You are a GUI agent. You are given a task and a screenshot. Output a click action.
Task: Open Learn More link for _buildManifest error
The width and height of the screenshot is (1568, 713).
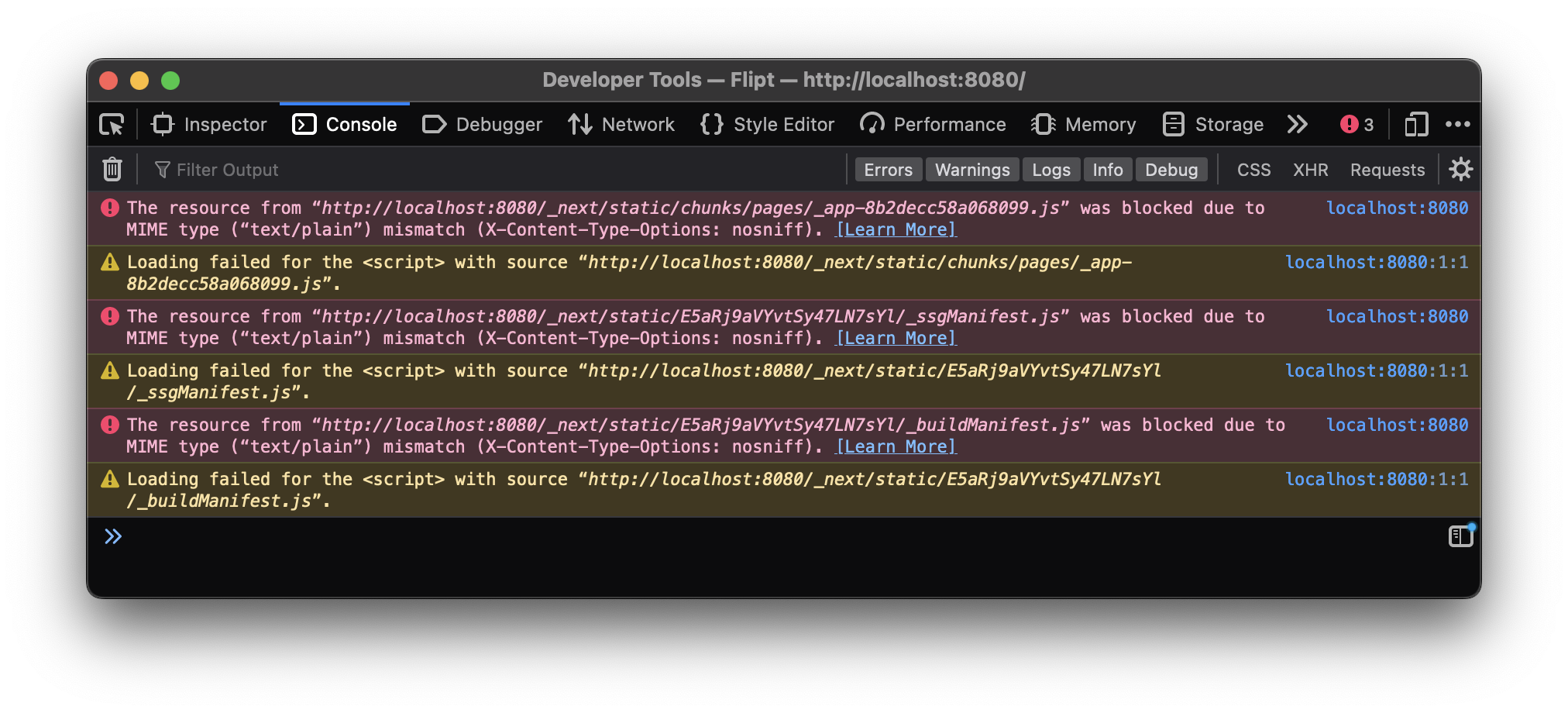(x=896, y=446)
